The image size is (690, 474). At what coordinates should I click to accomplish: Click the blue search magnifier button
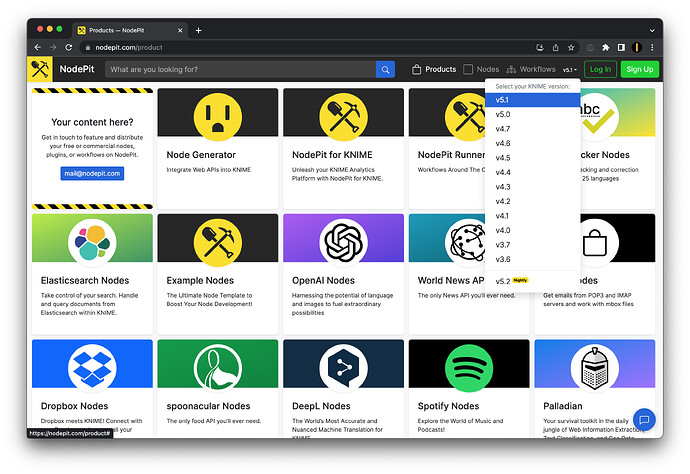pos(385,70)
